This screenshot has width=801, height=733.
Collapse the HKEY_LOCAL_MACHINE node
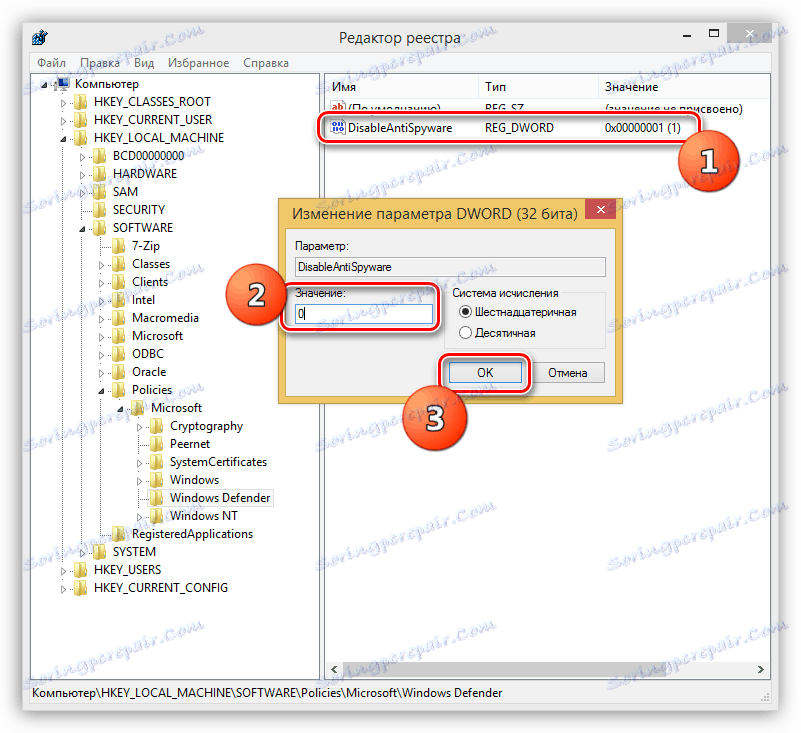click(x=63, y=139)
